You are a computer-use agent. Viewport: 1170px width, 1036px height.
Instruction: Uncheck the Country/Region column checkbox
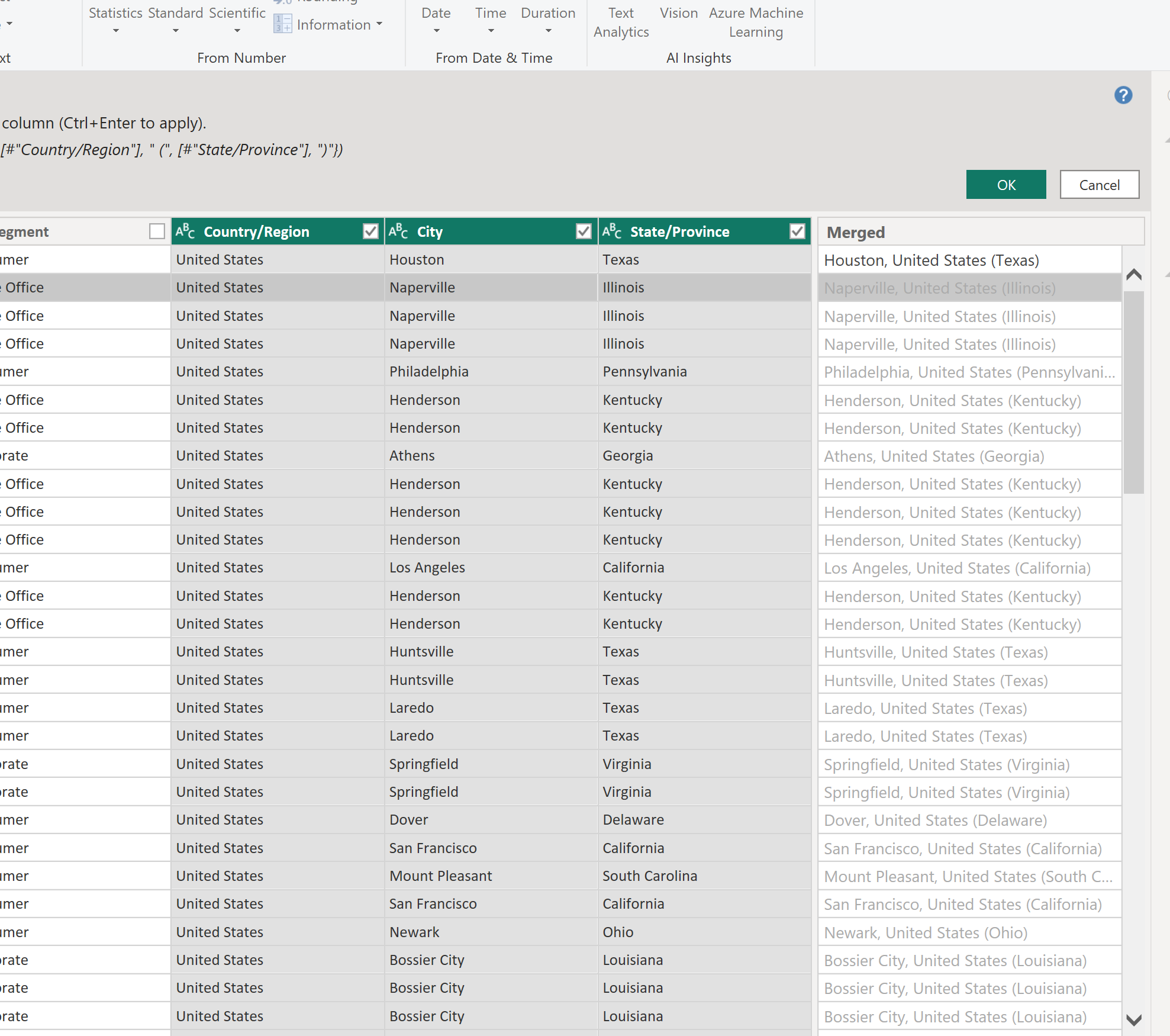point(370,231)
